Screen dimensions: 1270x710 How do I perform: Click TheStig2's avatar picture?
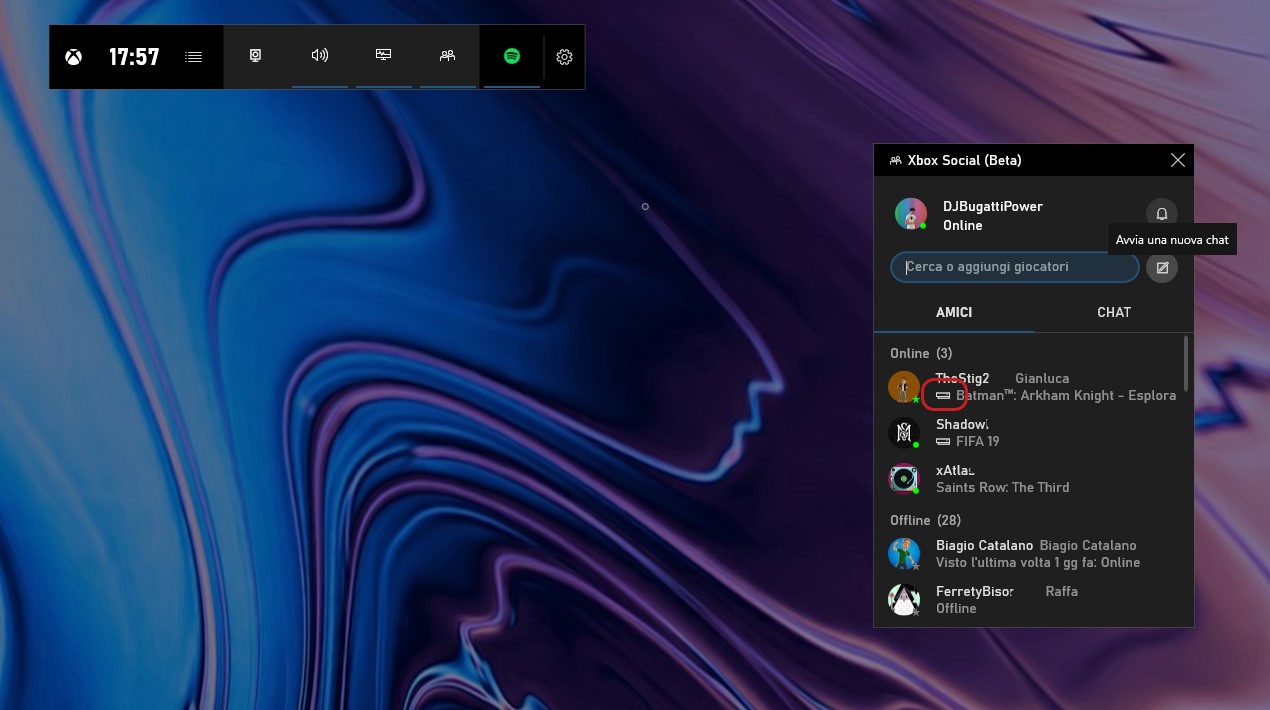[904, 387]
